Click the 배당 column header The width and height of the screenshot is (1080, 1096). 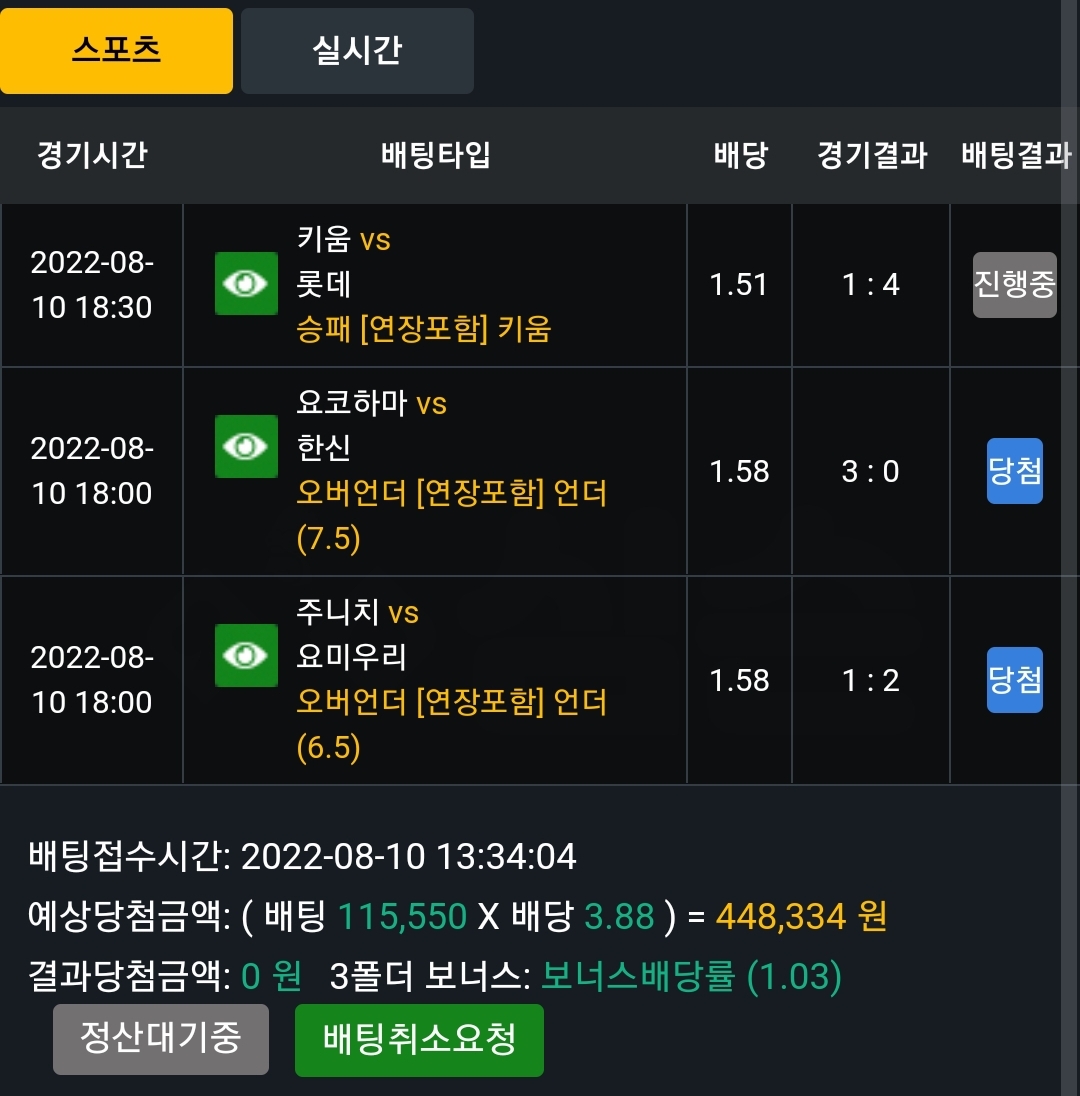tap(740, 155)
